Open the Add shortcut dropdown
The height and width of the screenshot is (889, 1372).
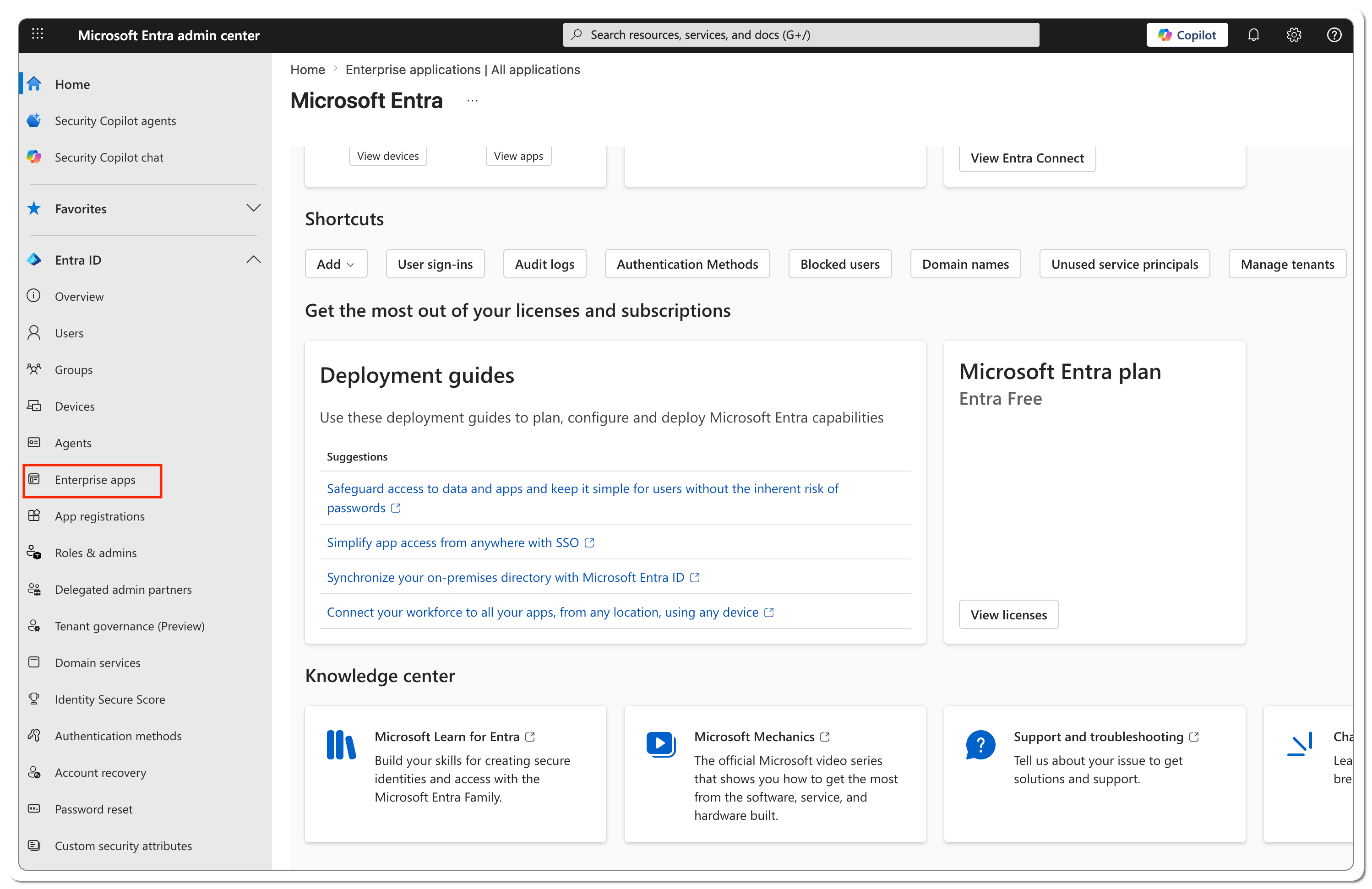(x=336, y=264)
